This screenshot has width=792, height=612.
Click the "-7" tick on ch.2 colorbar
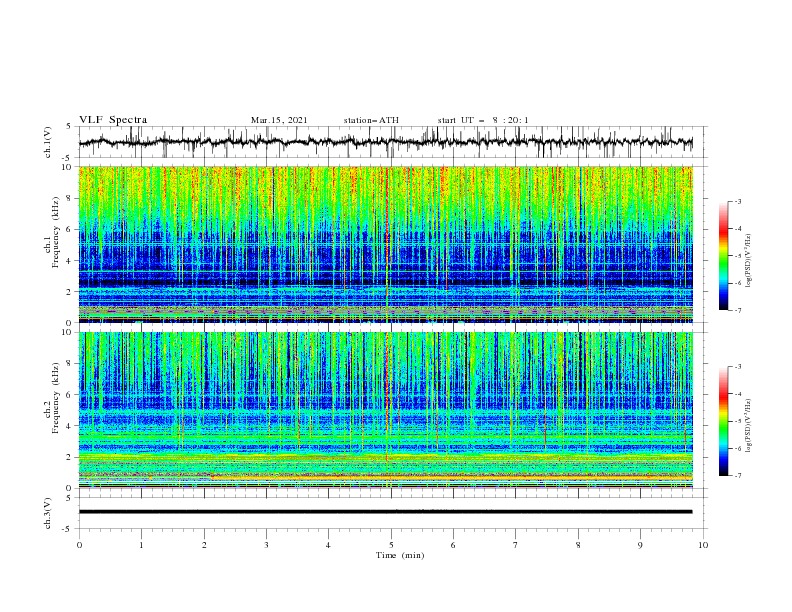737,476
